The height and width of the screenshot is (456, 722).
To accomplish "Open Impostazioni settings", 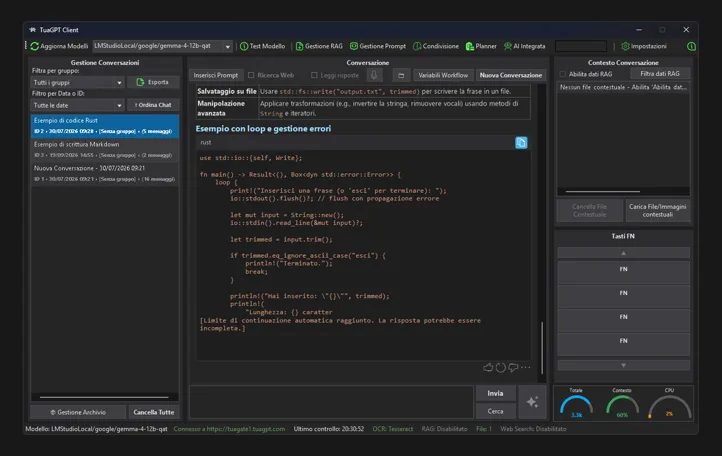I will coord(644,46).
